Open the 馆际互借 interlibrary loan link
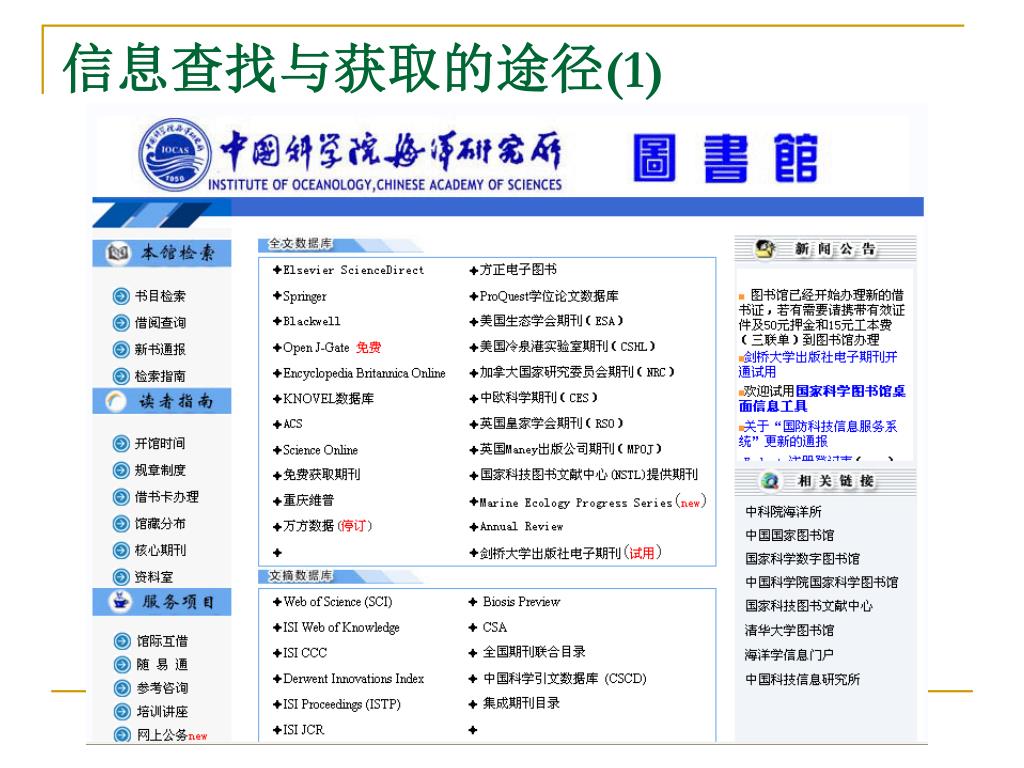 click(x=163, y=641)
